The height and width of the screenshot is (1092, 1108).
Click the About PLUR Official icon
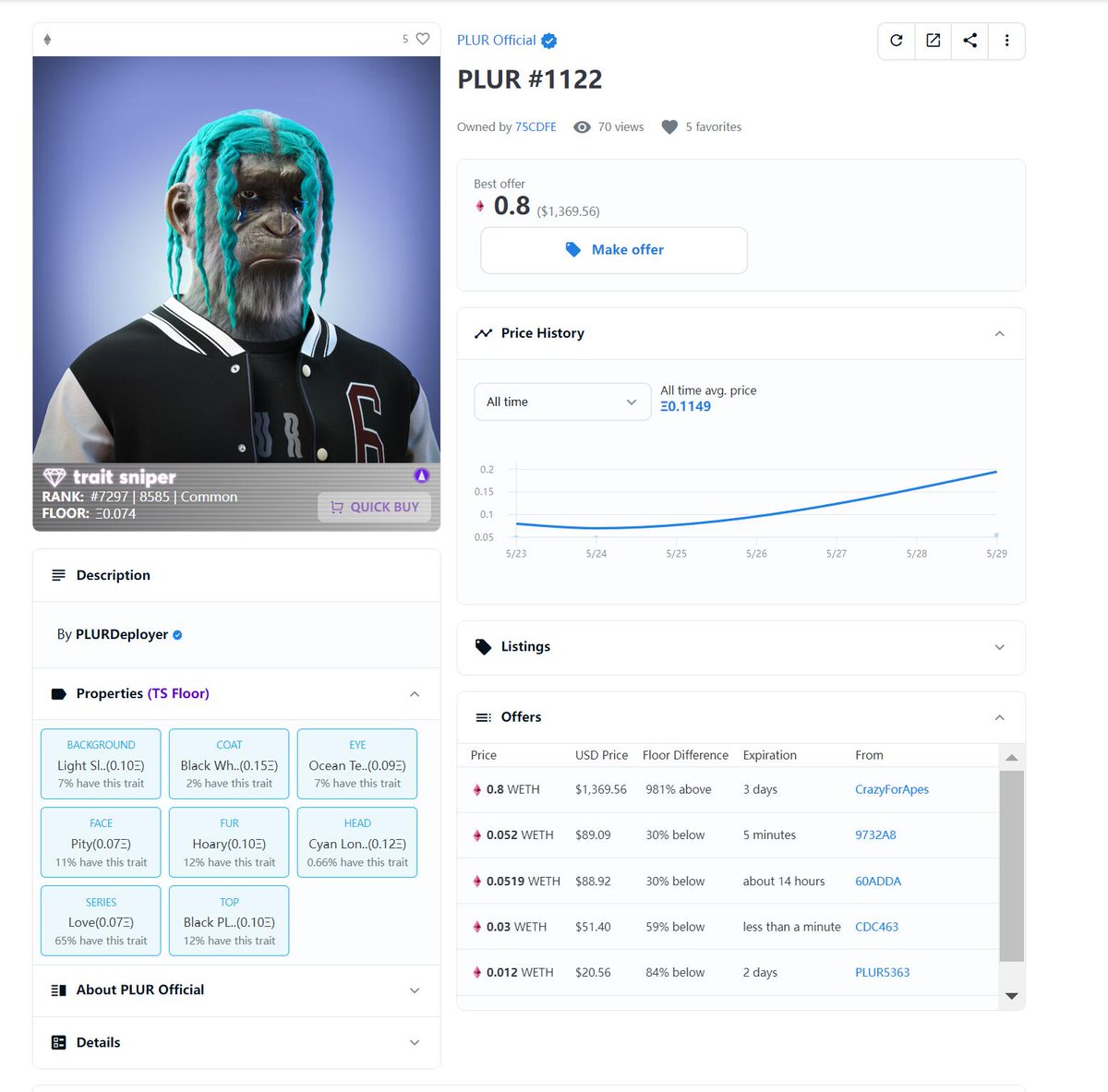pyautogui.click(x=58, y=990)
